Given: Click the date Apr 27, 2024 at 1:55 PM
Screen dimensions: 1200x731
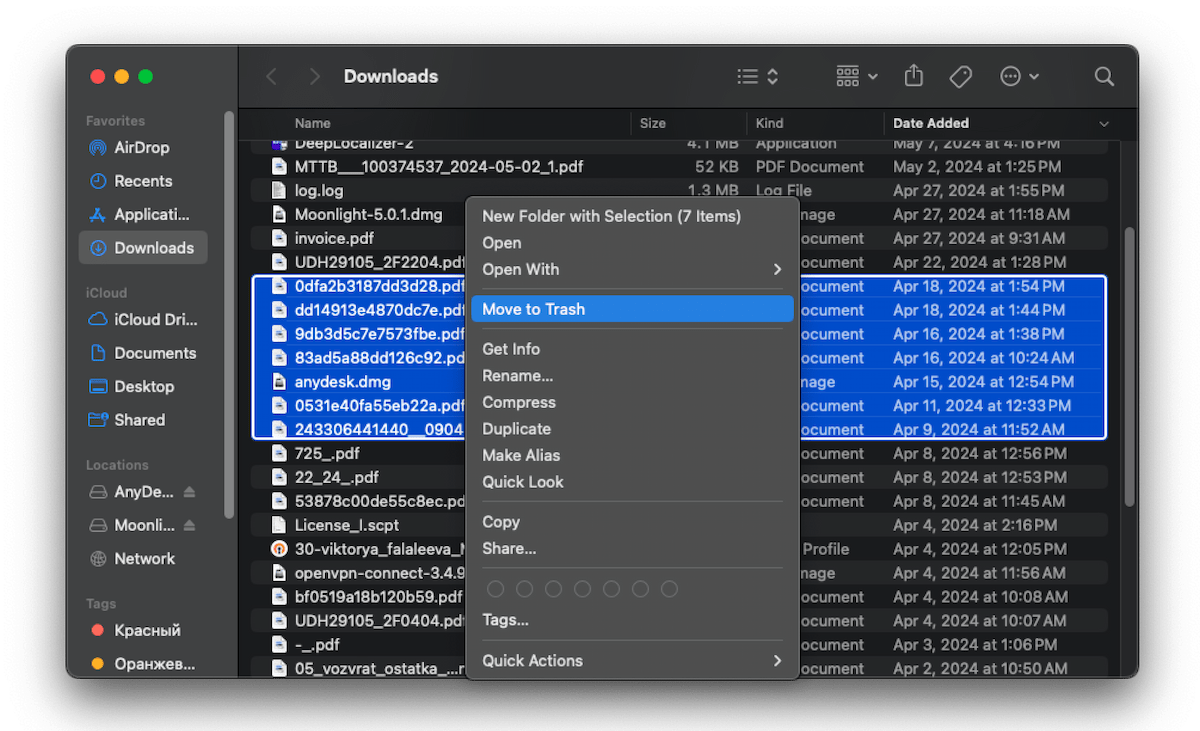Looking at the screenshot, I should [977, 190].
